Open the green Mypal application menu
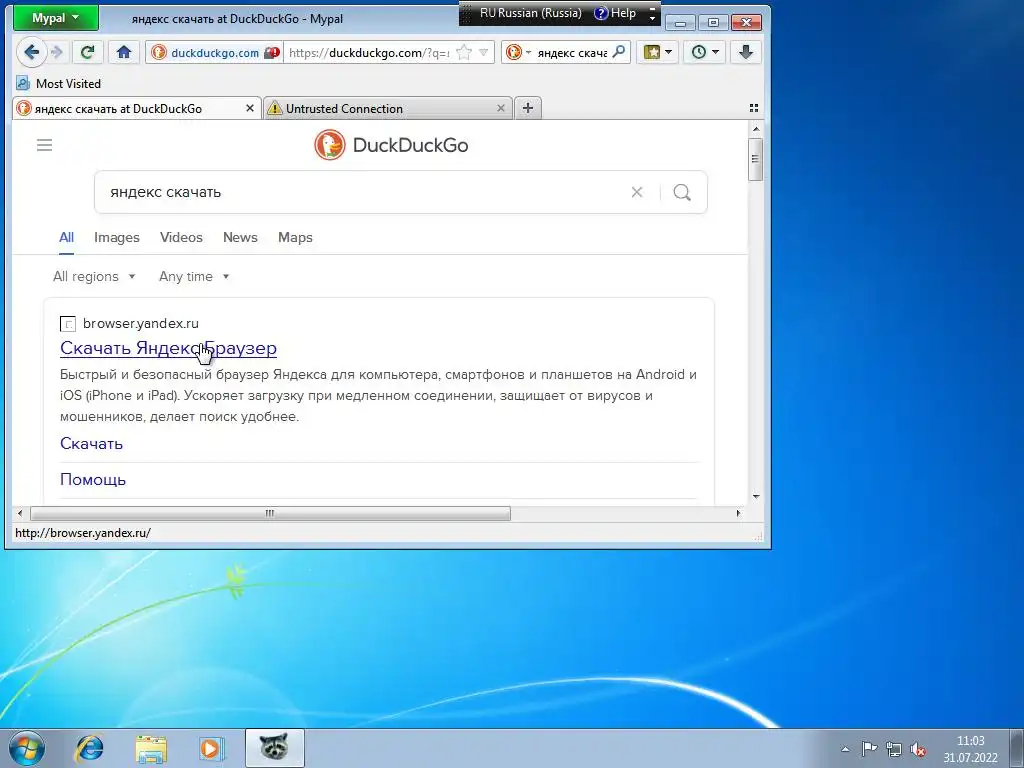 [x=56, y=18]
